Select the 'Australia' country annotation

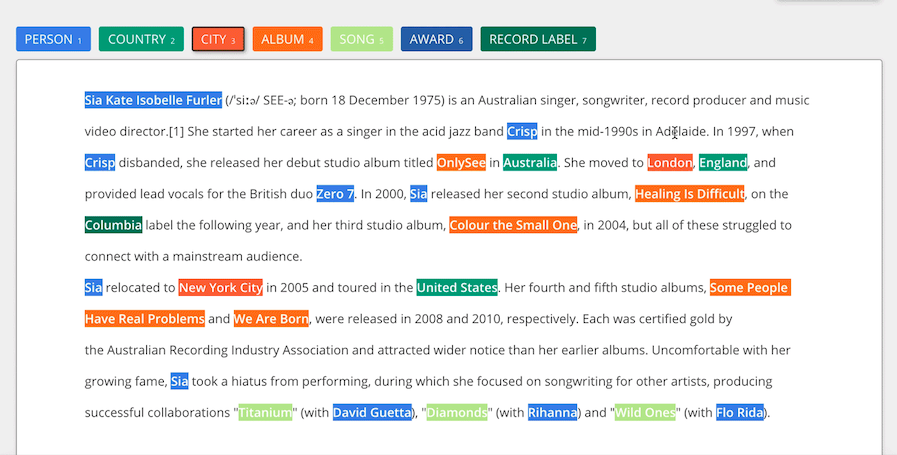click(530, 163)
